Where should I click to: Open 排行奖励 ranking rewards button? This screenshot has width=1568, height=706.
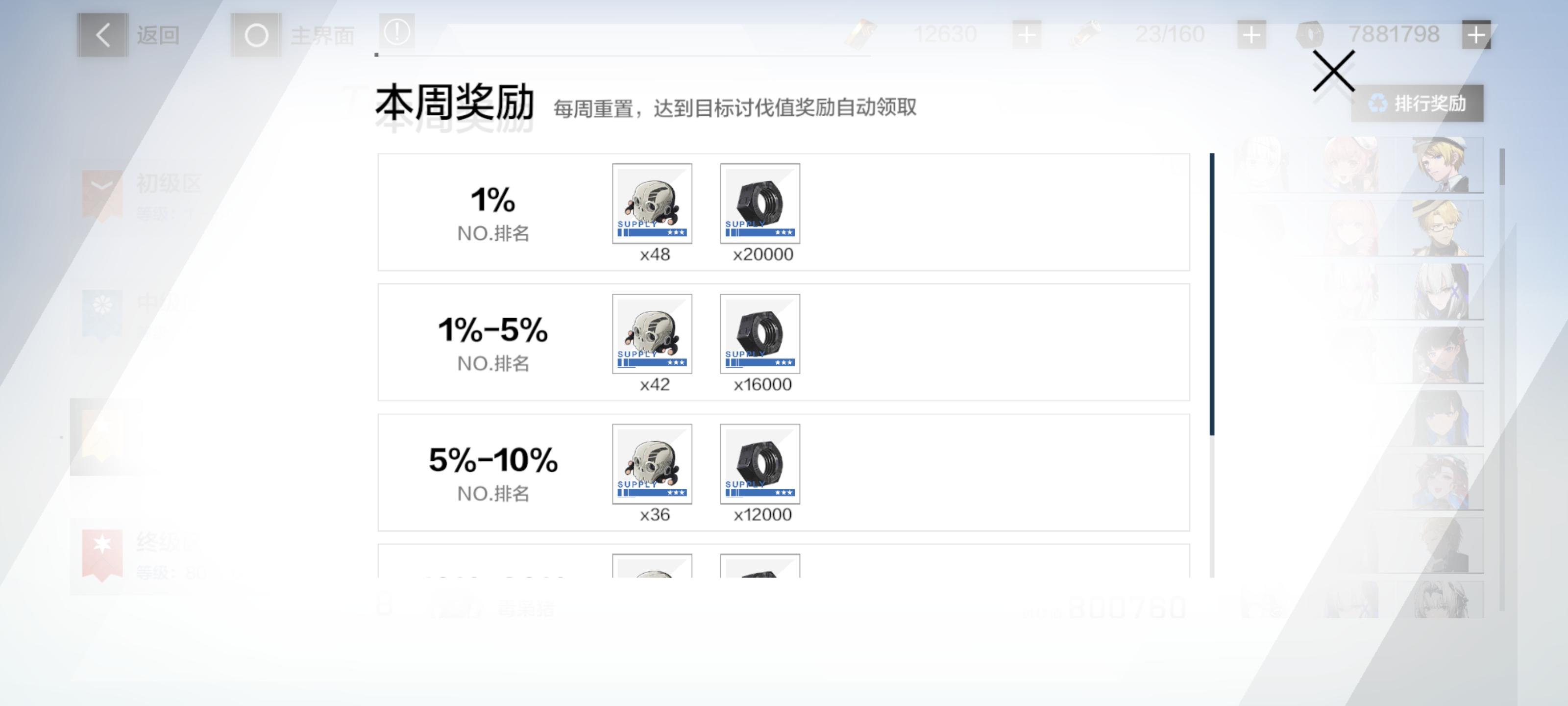(x=1417, y=103)
